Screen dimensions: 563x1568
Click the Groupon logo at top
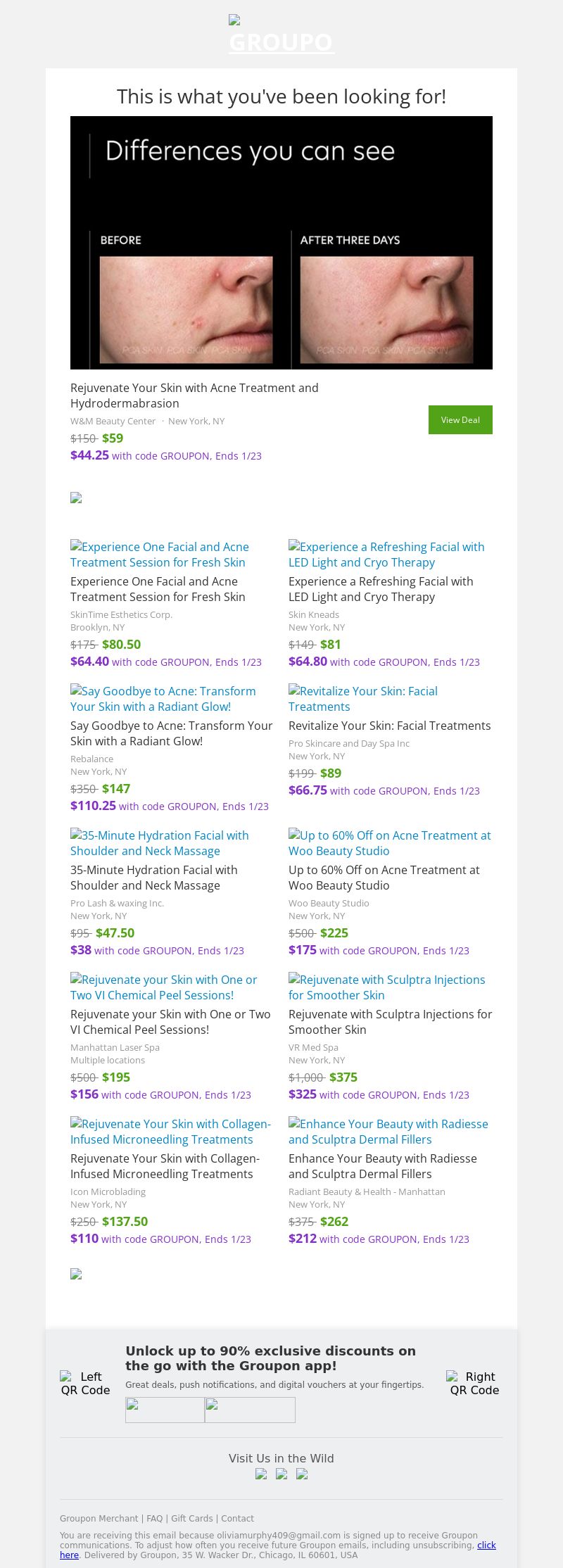pos(281,35)
